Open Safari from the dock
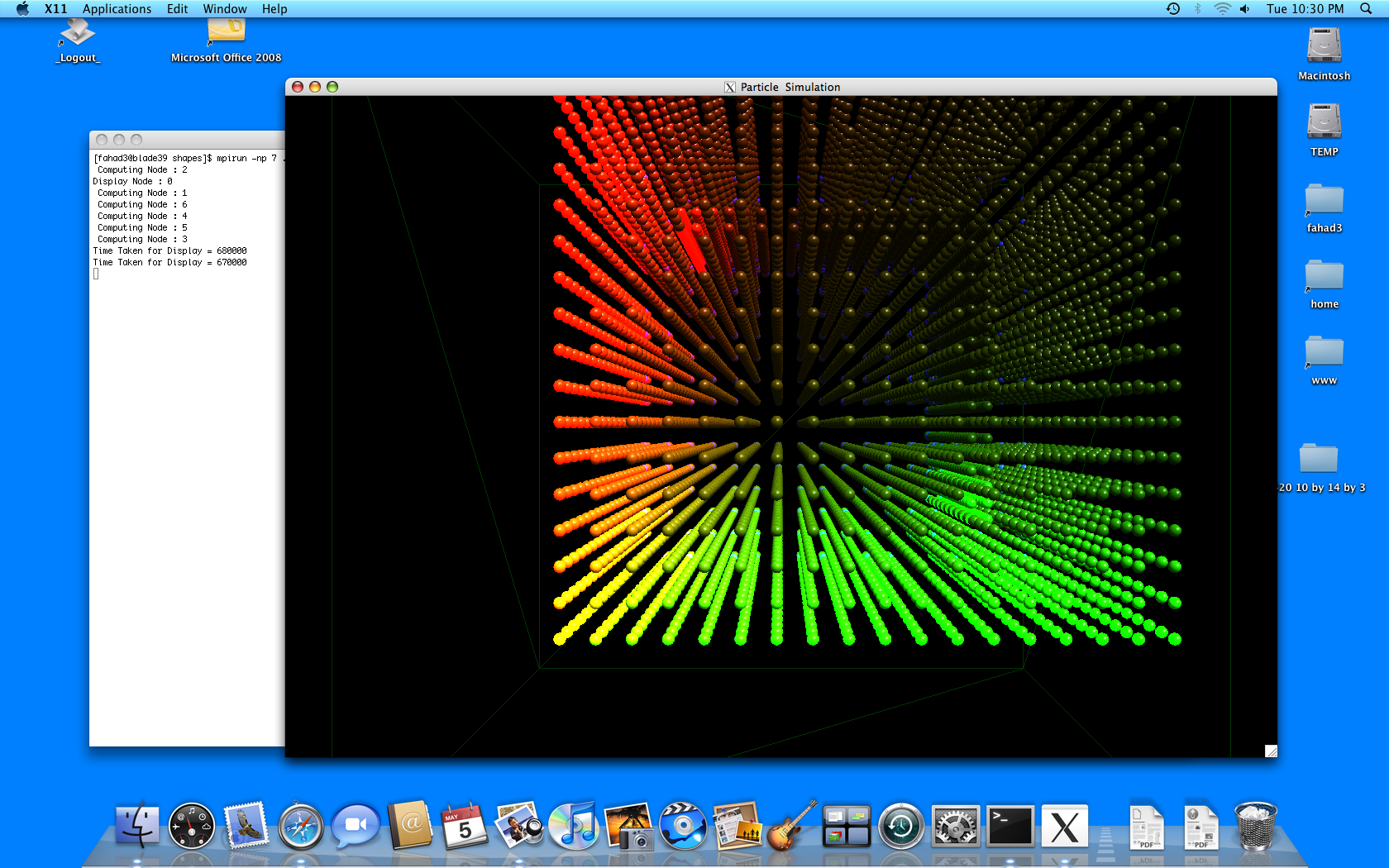Screen dimensions: 1389x868 tap(301, 826)
